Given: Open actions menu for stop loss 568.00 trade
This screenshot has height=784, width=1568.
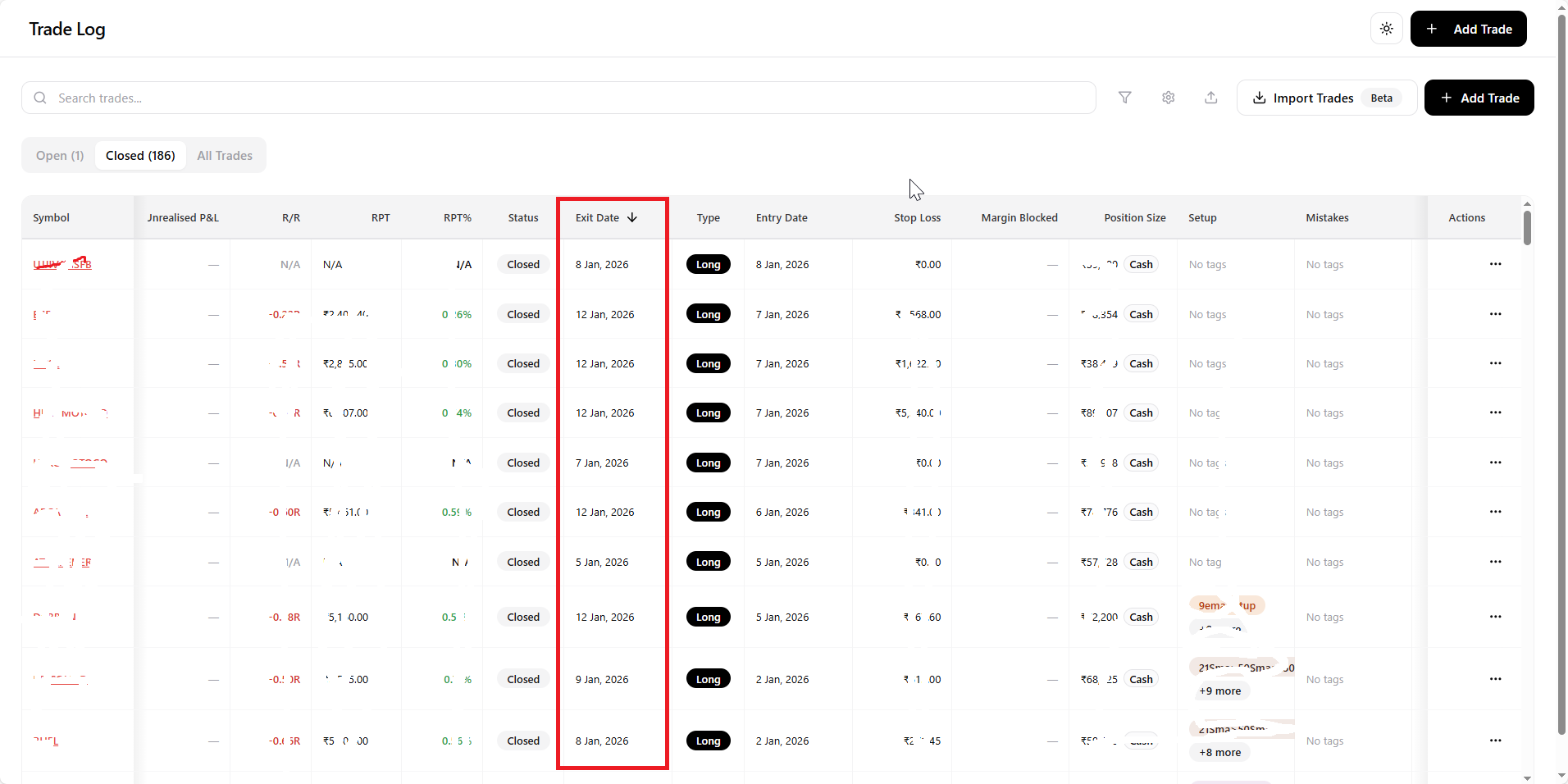Looking at the screenshot, I should 1496,314.
